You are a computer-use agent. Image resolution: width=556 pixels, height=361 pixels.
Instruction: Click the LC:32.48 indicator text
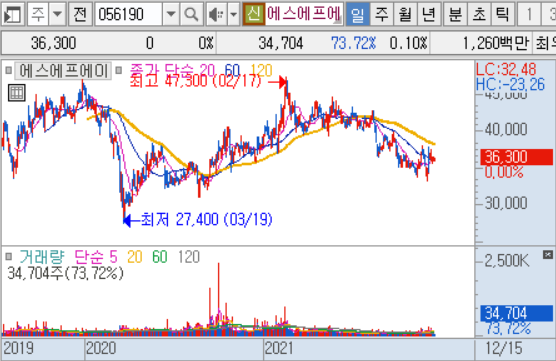tap(506, 69)
